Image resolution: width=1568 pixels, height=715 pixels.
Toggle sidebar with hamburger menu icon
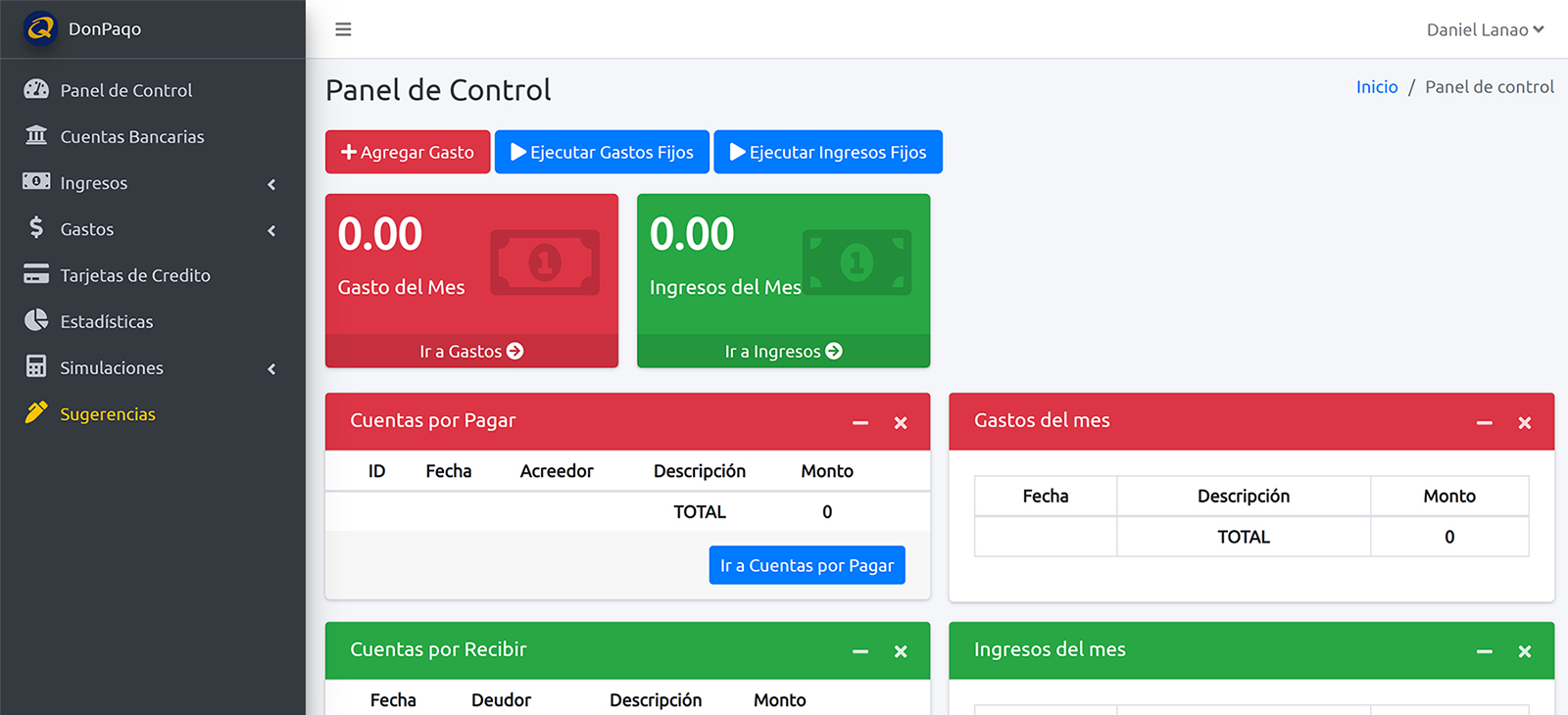[x=343, y=29]
